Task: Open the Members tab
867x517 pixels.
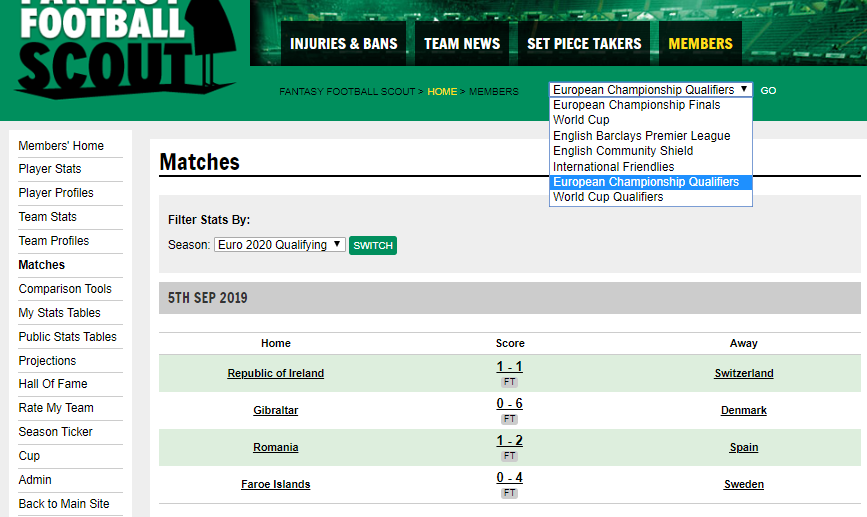Action: (700, 44)
